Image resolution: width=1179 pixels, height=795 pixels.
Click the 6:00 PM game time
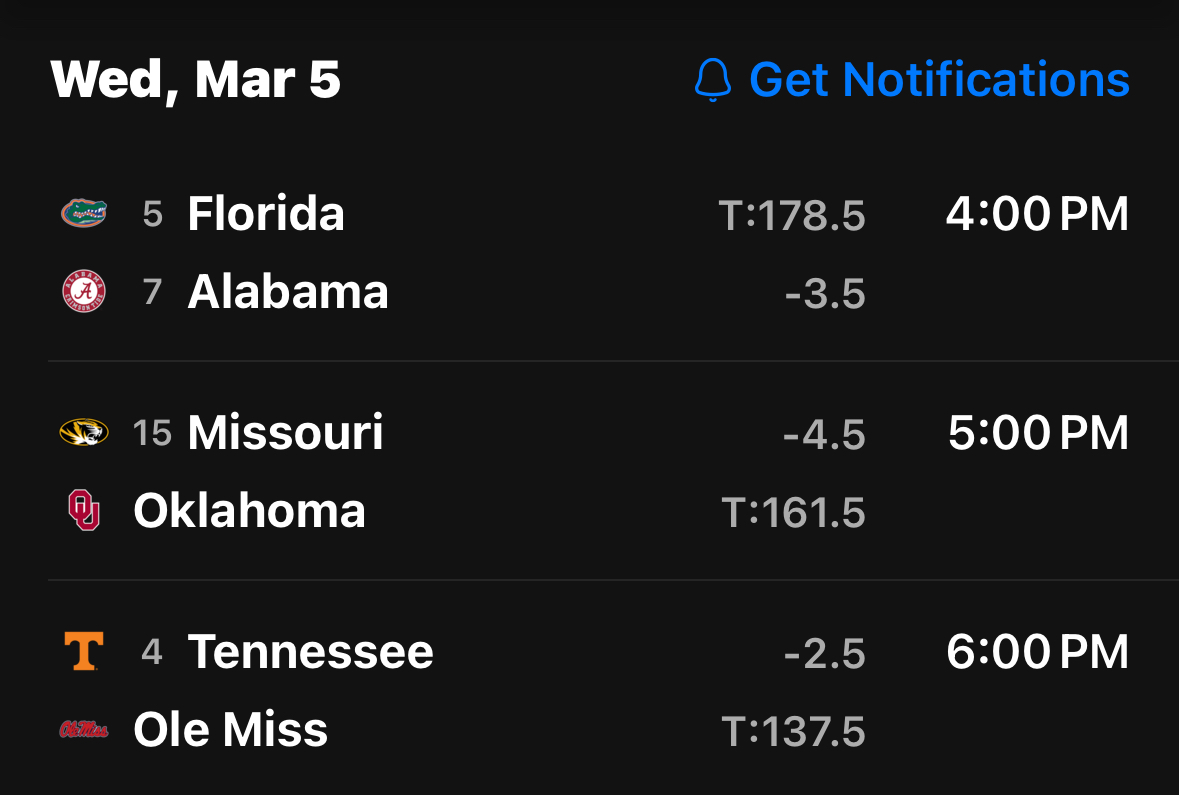click(1037, 652)
